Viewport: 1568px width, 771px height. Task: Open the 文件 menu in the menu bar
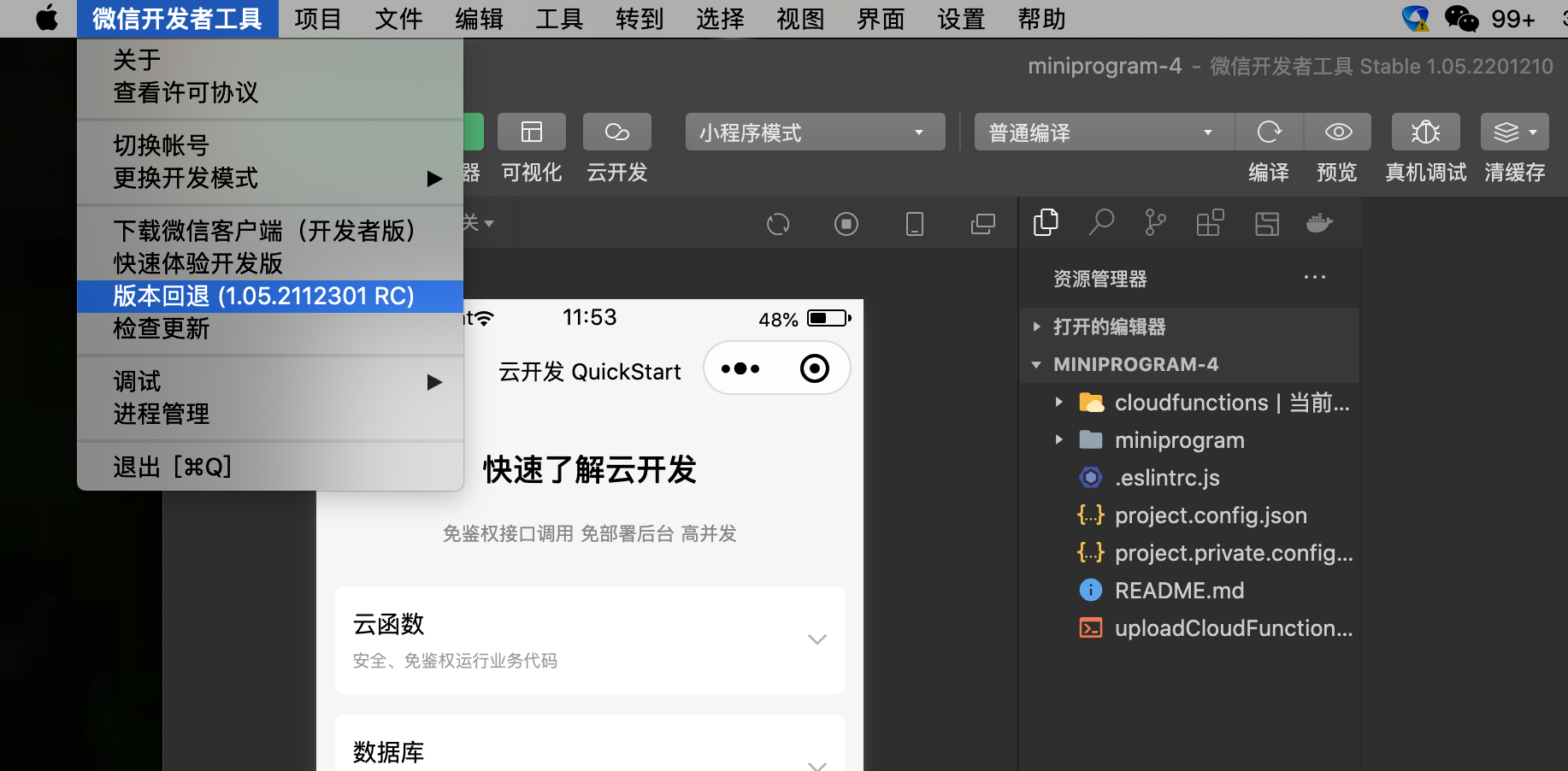pos(398,19)
